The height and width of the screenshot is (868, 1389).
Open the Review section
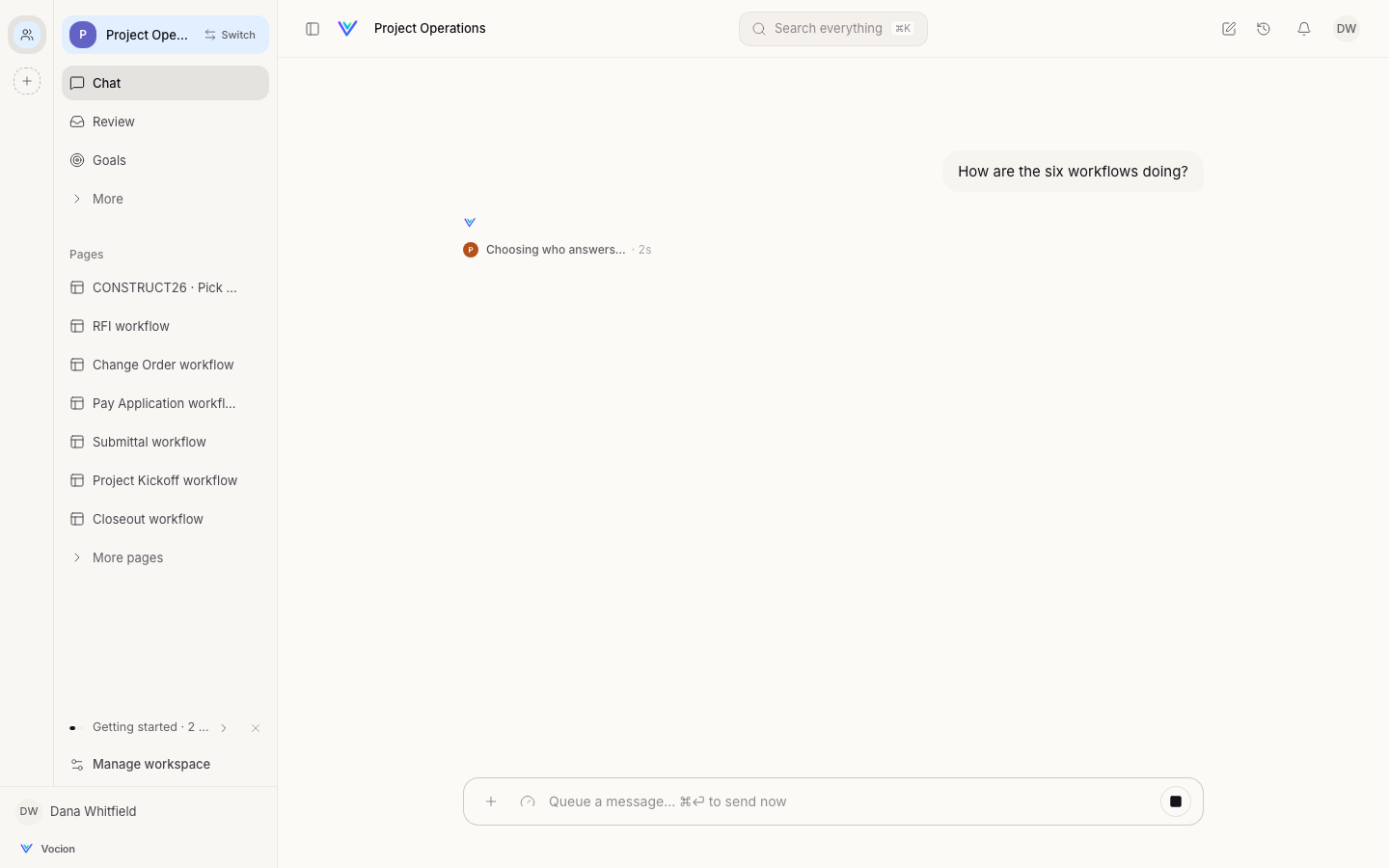(x=165, y=122)
